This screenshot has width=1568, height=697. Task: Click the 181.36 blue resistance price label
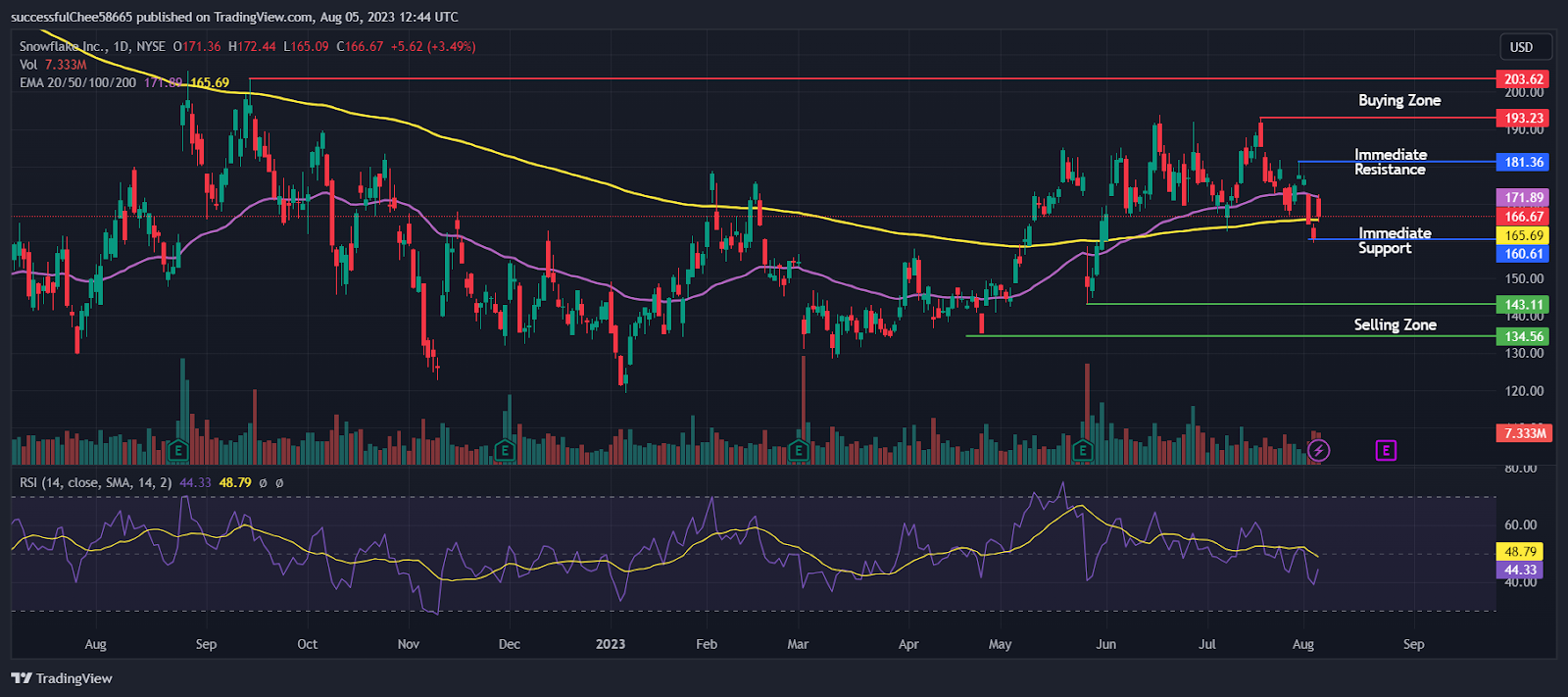tap(1524, 163)
